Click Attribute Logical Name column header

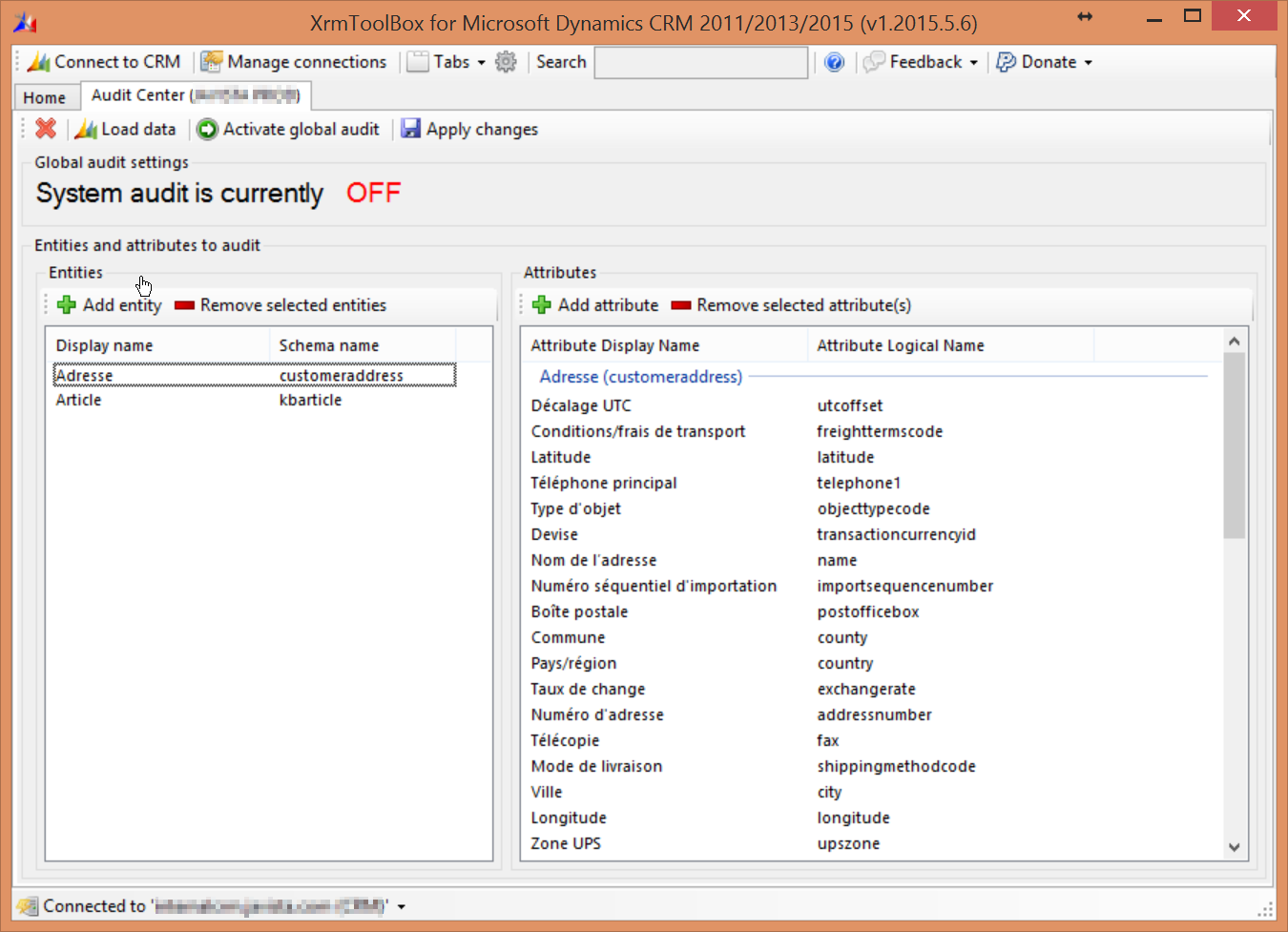(x=951, y=345)
